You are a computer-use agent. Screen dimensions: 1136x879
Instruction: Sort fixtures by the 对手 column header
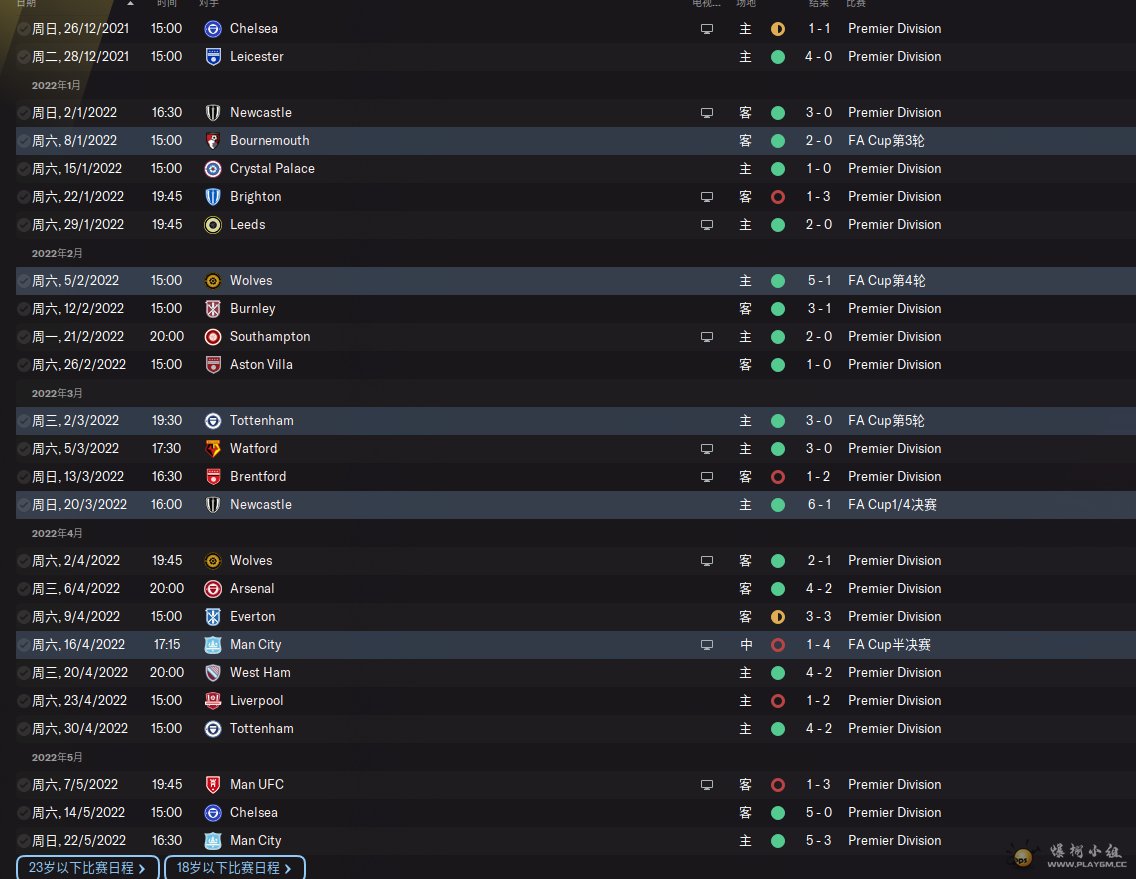tap(209, 4)
